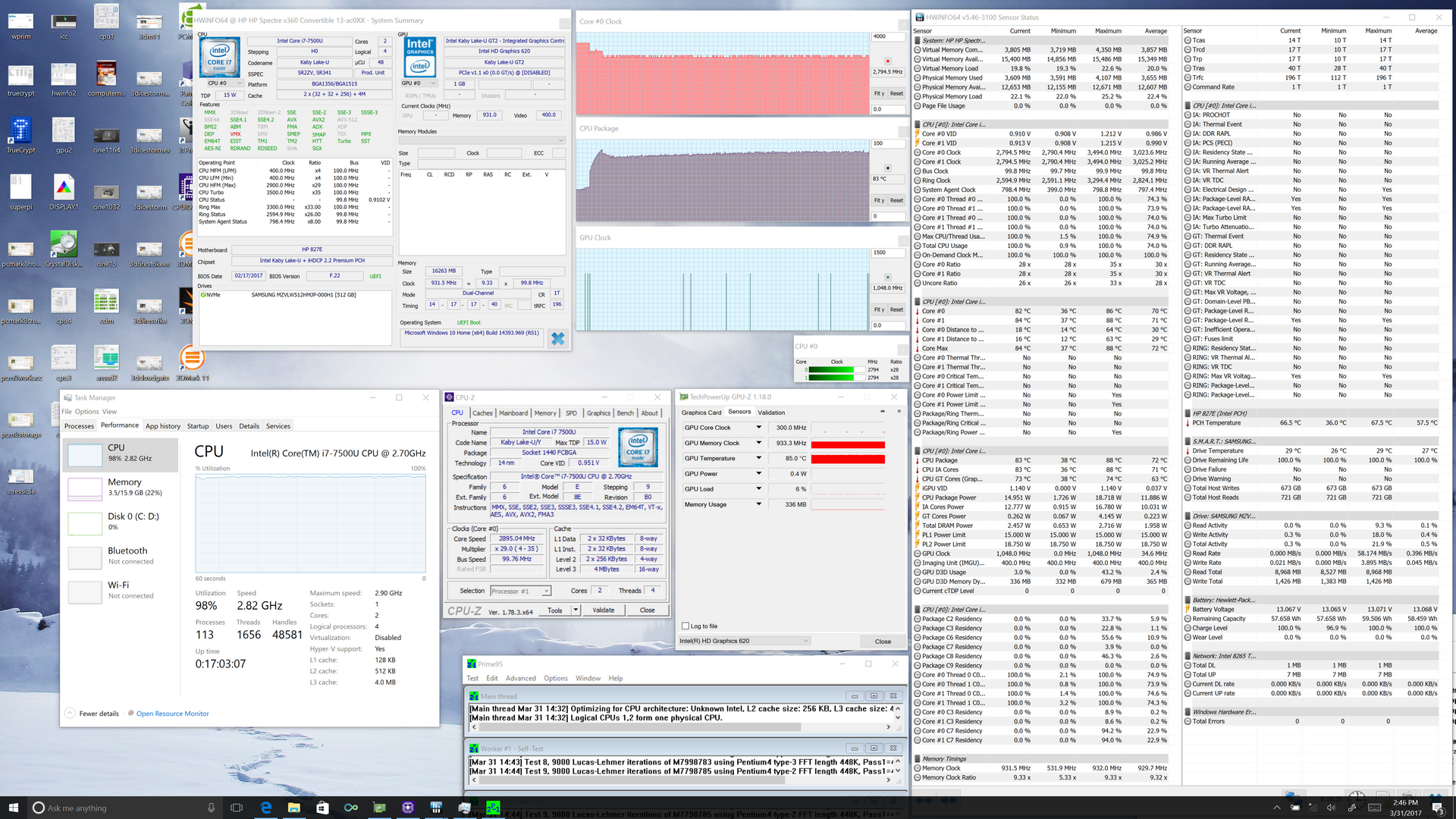The image size is (1456, 819).
Task: Click the Open Resource Monitor link
Action: coord(172,714)
